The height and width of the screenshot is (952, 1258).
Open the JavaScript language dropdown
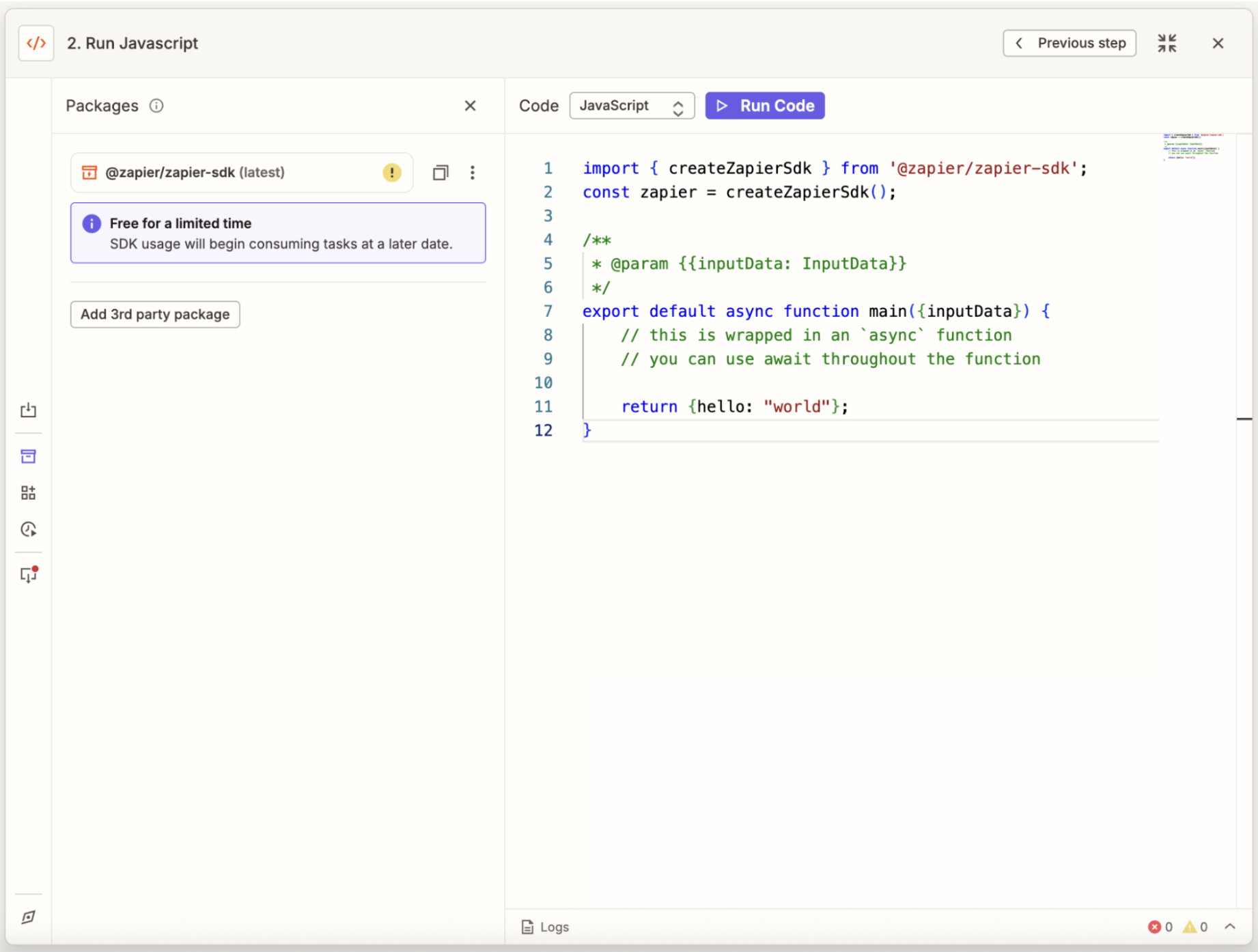tap(632, 106)
